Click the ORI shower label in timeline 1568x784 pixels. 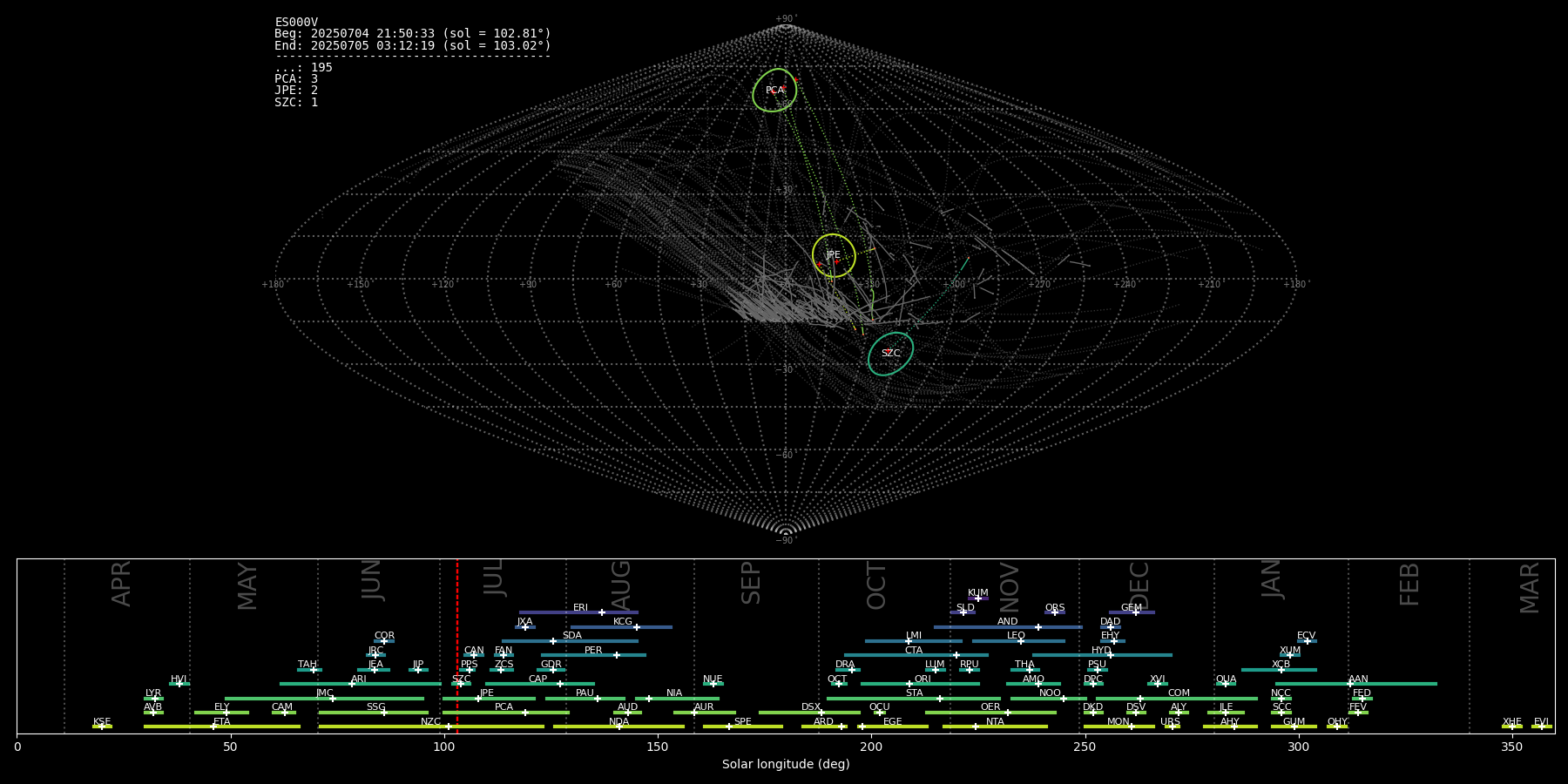point(923,679)
